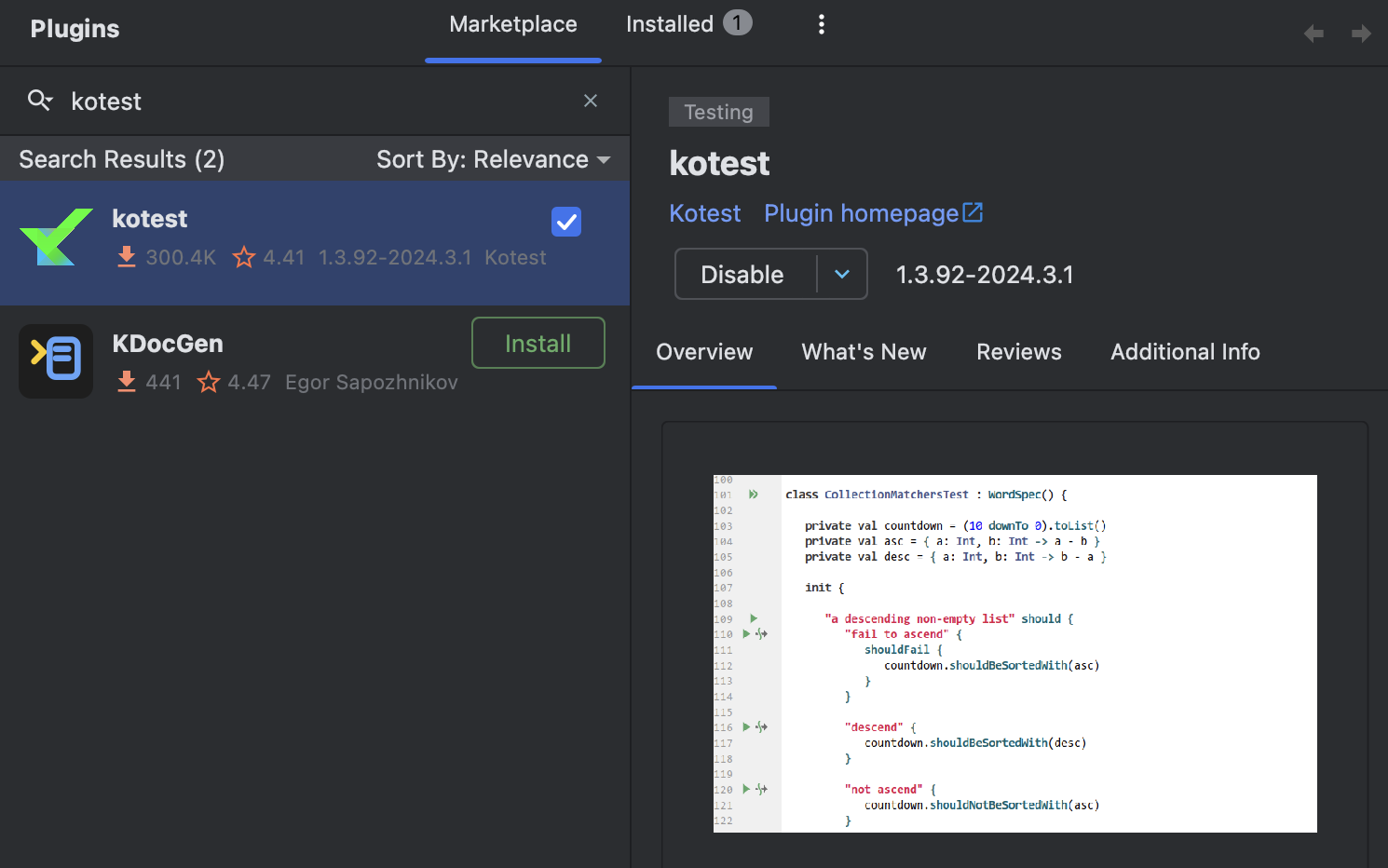Click the Testing category tag

(719, 112)
